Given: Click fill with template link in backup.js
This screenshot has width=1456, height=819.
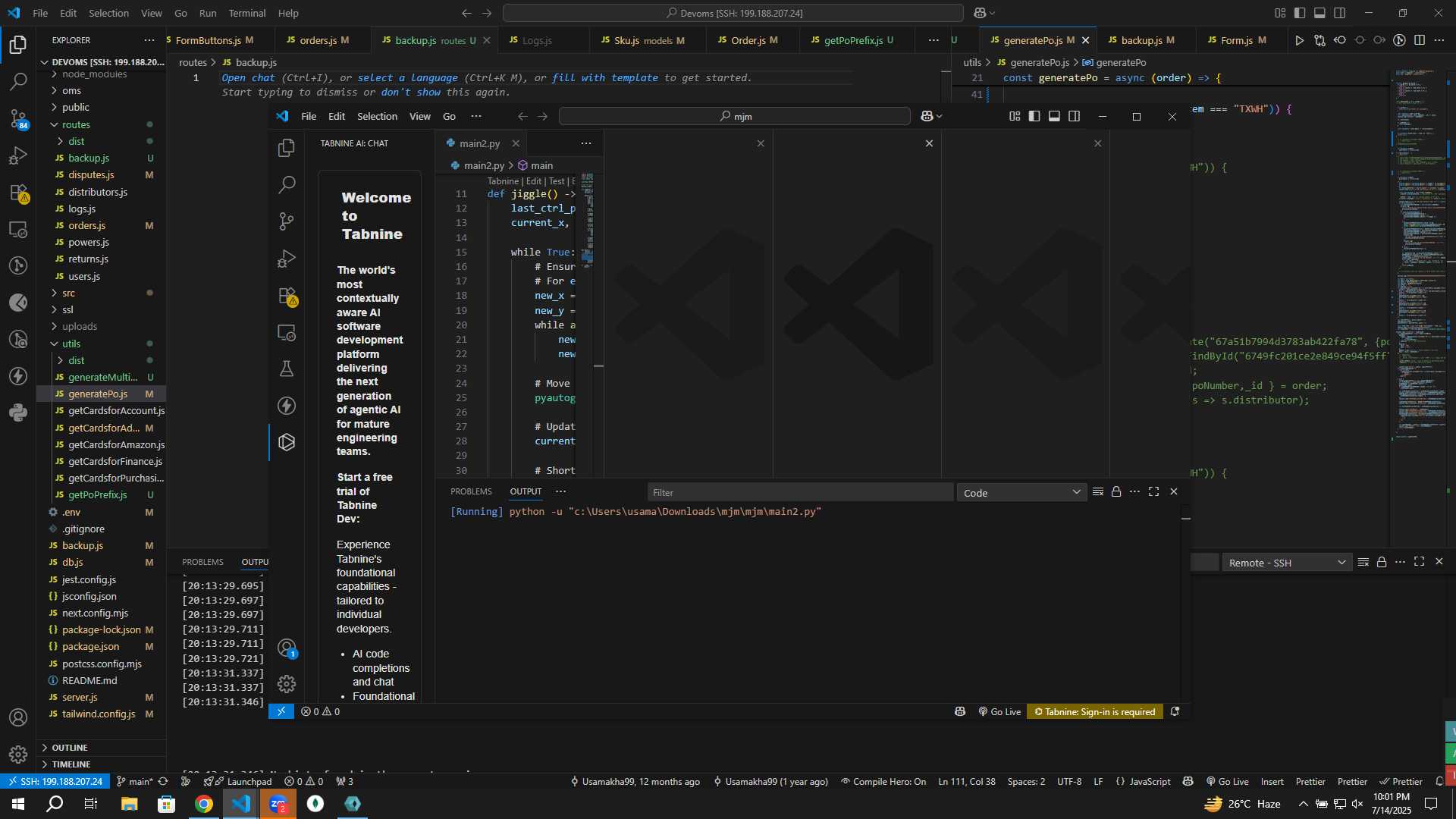Looking at the screenshot, I should pos(604,77).
